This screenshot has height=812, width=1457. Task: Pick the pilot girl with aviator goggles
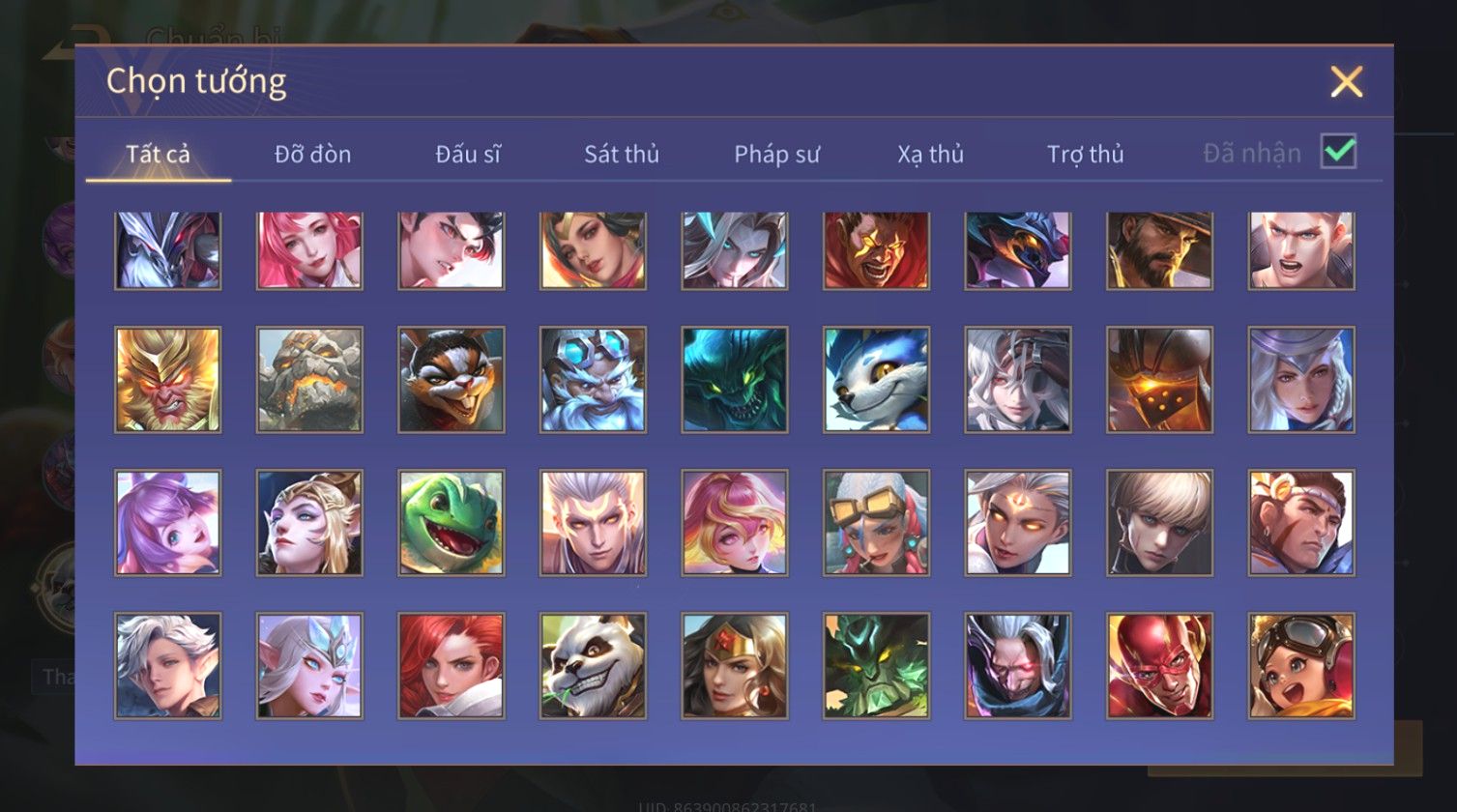coord(1301,665)
